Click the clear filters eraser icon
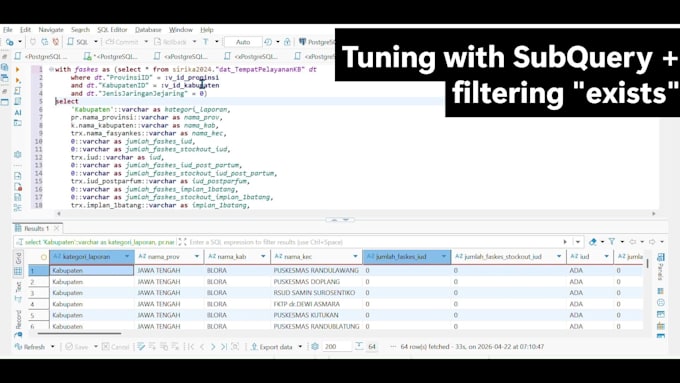 click(593, 242)
